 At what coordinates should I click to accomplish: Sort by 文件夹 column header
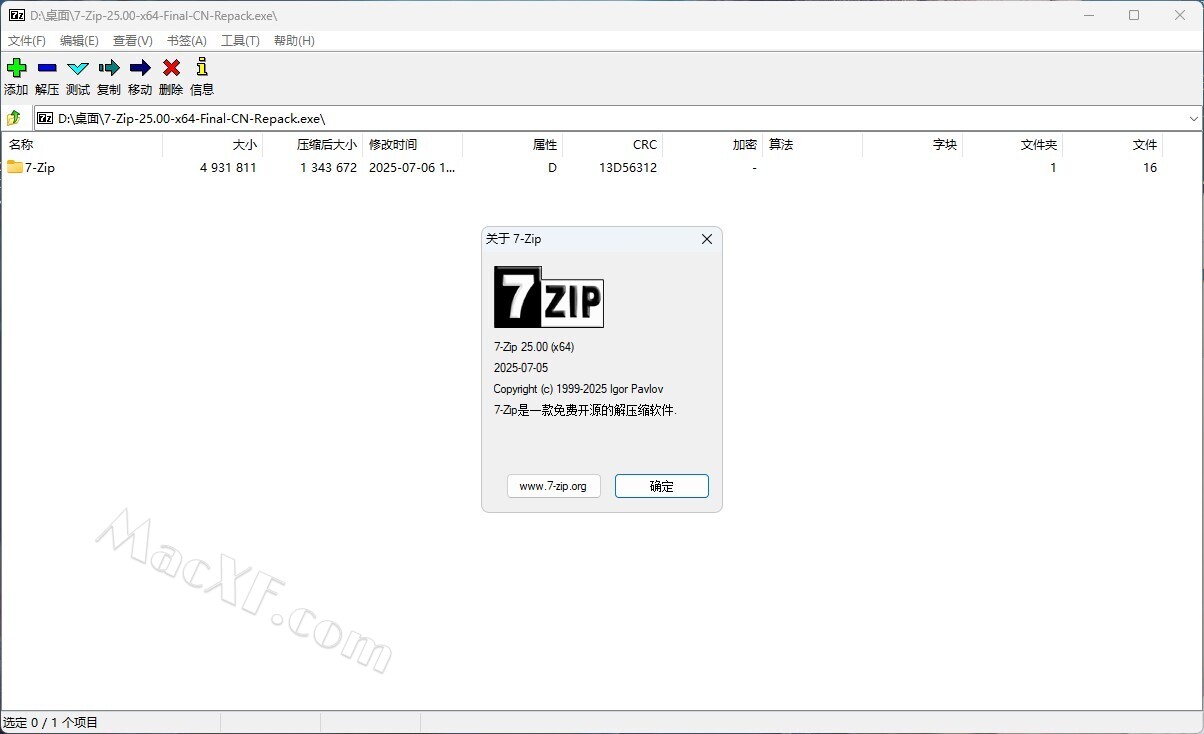pos(1012,145)
